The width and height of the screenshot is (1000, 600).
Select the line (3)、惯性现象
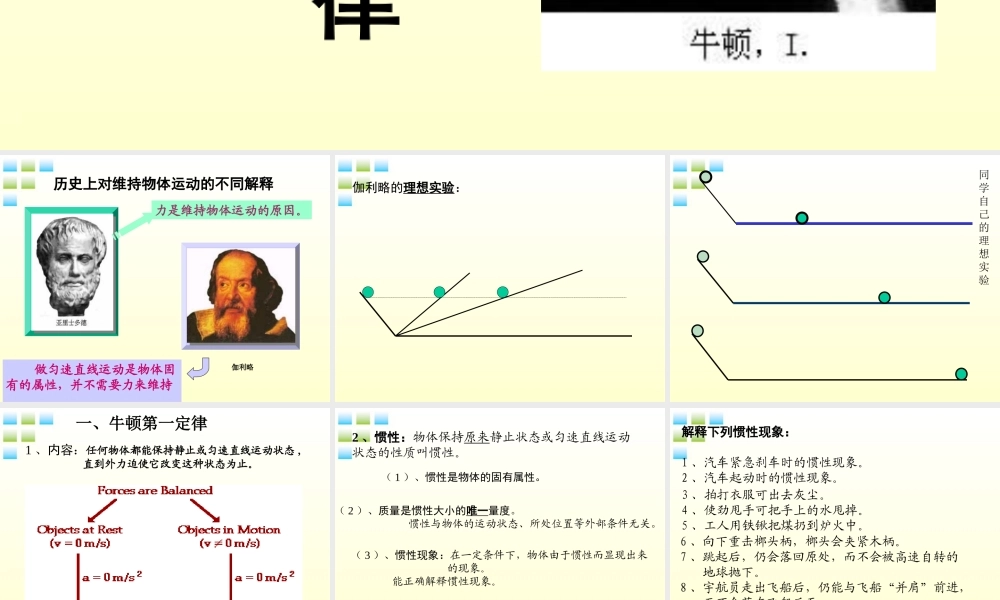(501, 561)
